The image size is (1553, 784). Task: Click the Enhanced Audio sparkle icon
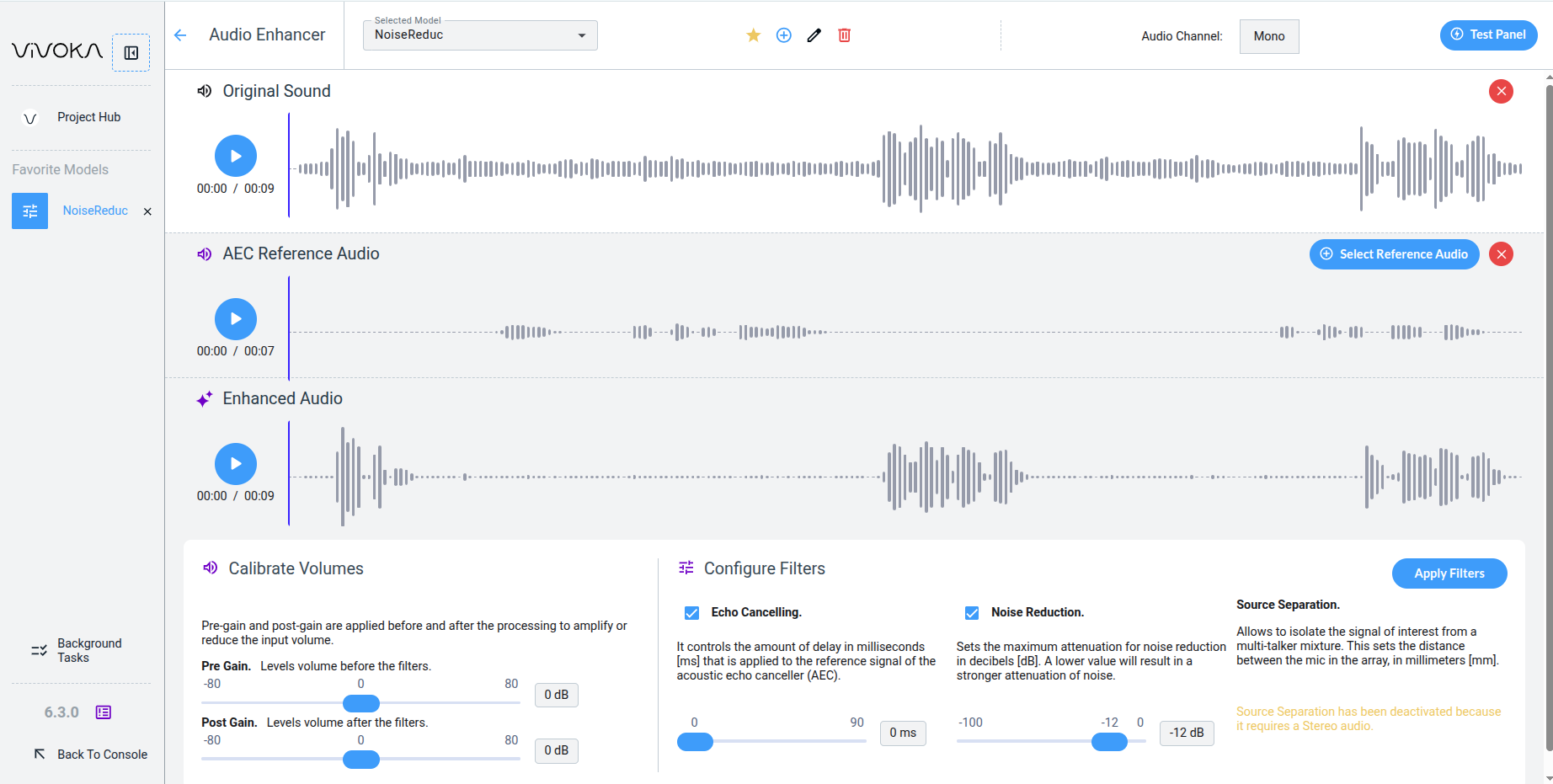click(x=205, y=399)
